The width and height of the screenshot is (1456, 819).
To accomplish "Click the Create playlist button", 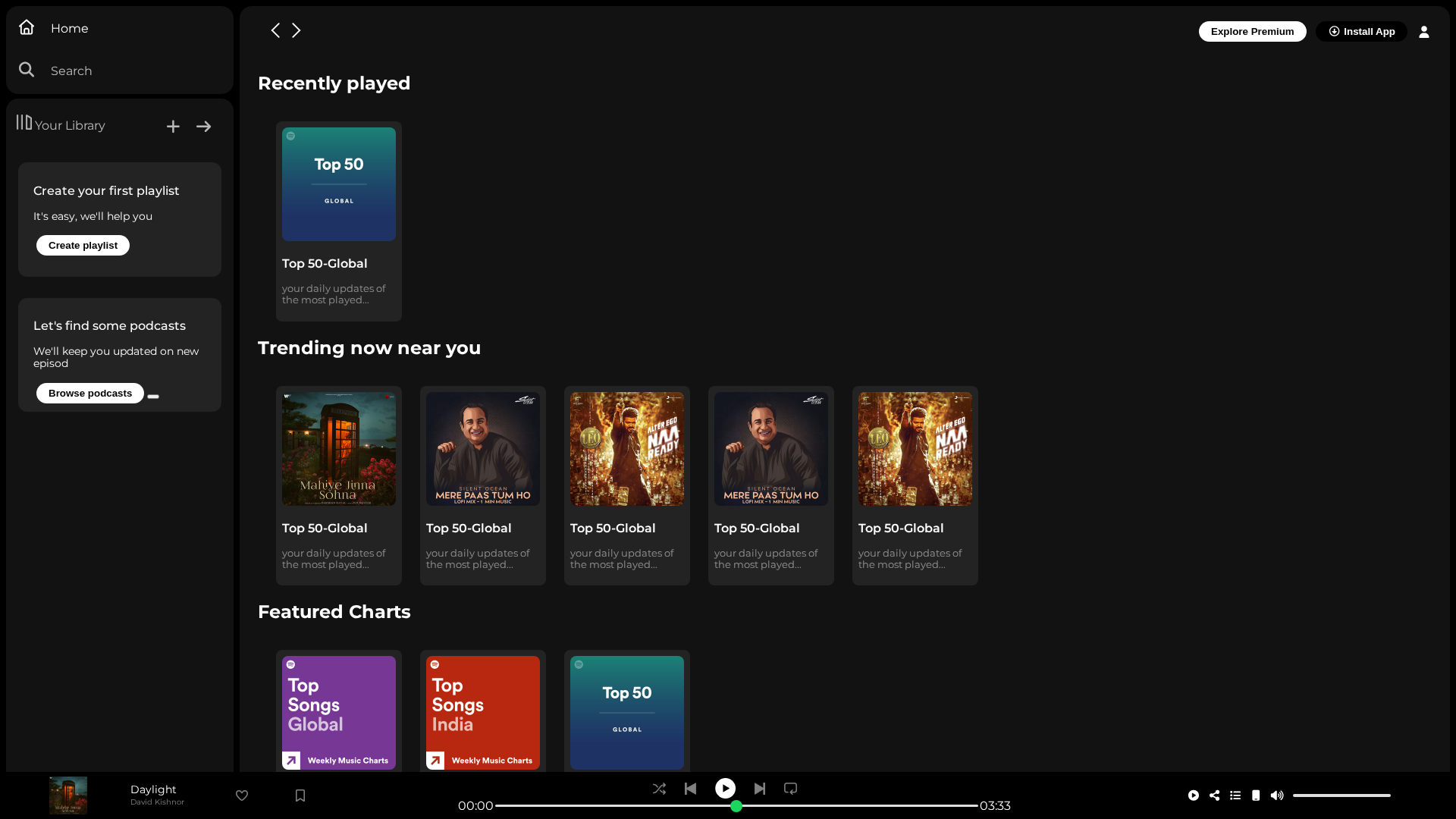I will [83, 245].
